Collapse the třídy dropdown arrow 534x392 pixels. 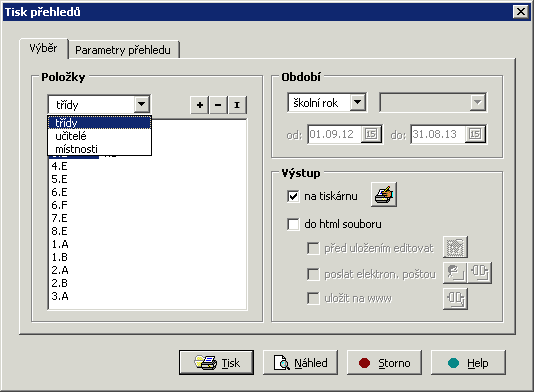click(142, 104)
